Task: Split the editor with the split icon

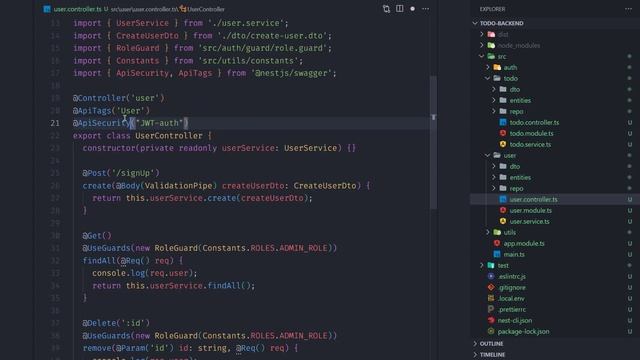Action: click(x=400, y=9)
